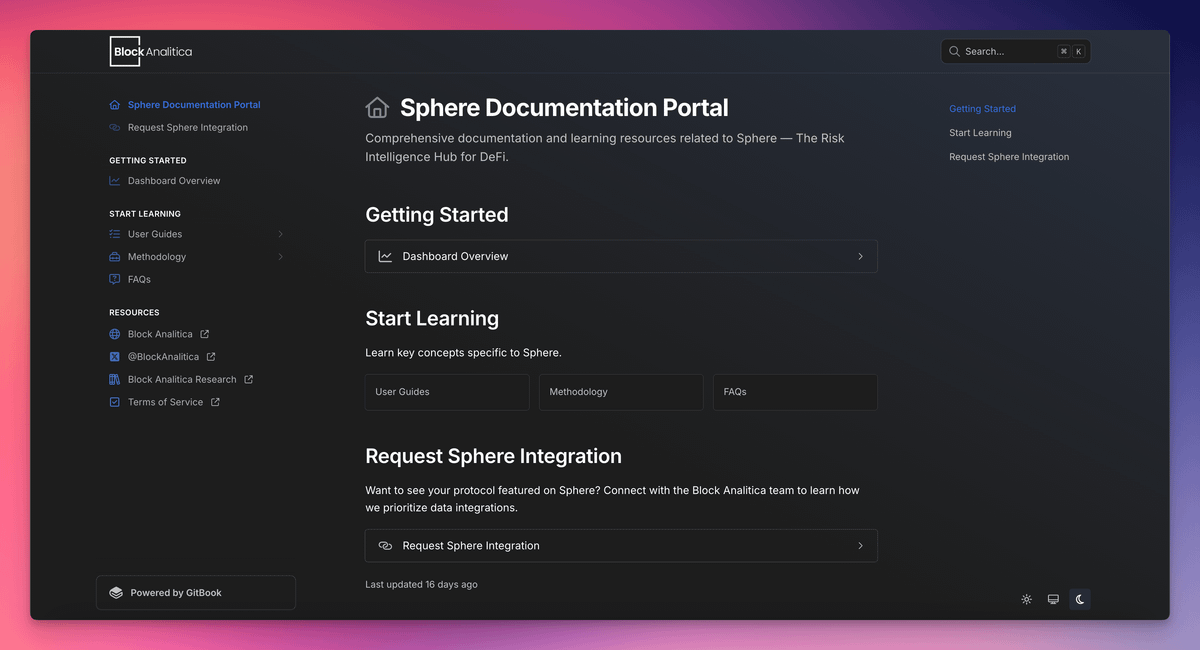Open the FAQs card
The width and height of the screenshot is (1200, 650).
point(795,392)
